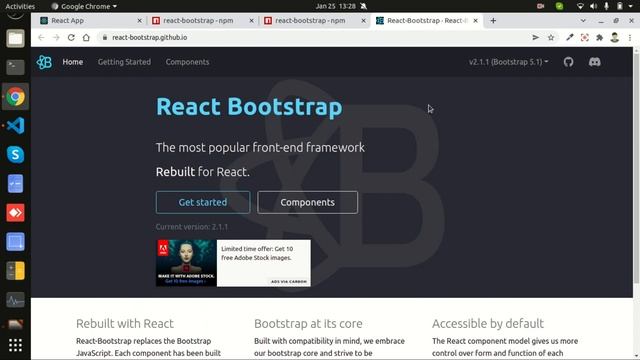Click the 'Current version: 2.1.1' text
Image resolution: width=640 pixels, height=360 pixels.
click(192, 227)
